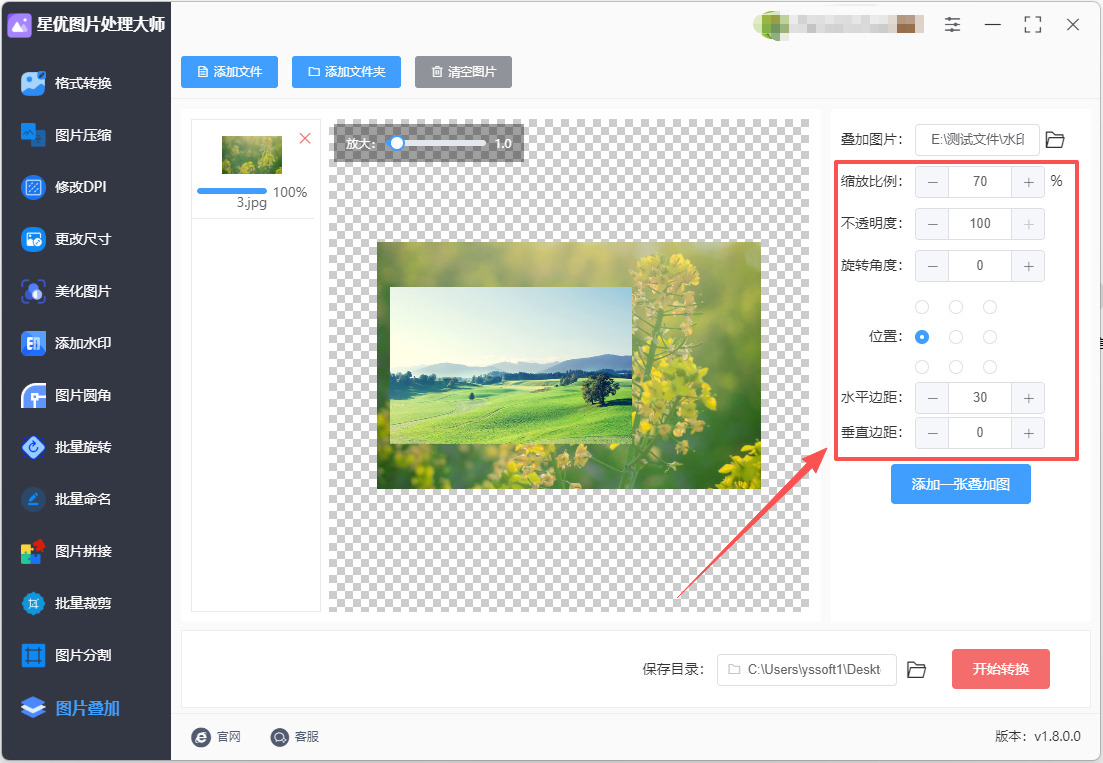Click the overlaid landscape image in preview
This screenshot has height=763, width=1103.
(511, 365)
